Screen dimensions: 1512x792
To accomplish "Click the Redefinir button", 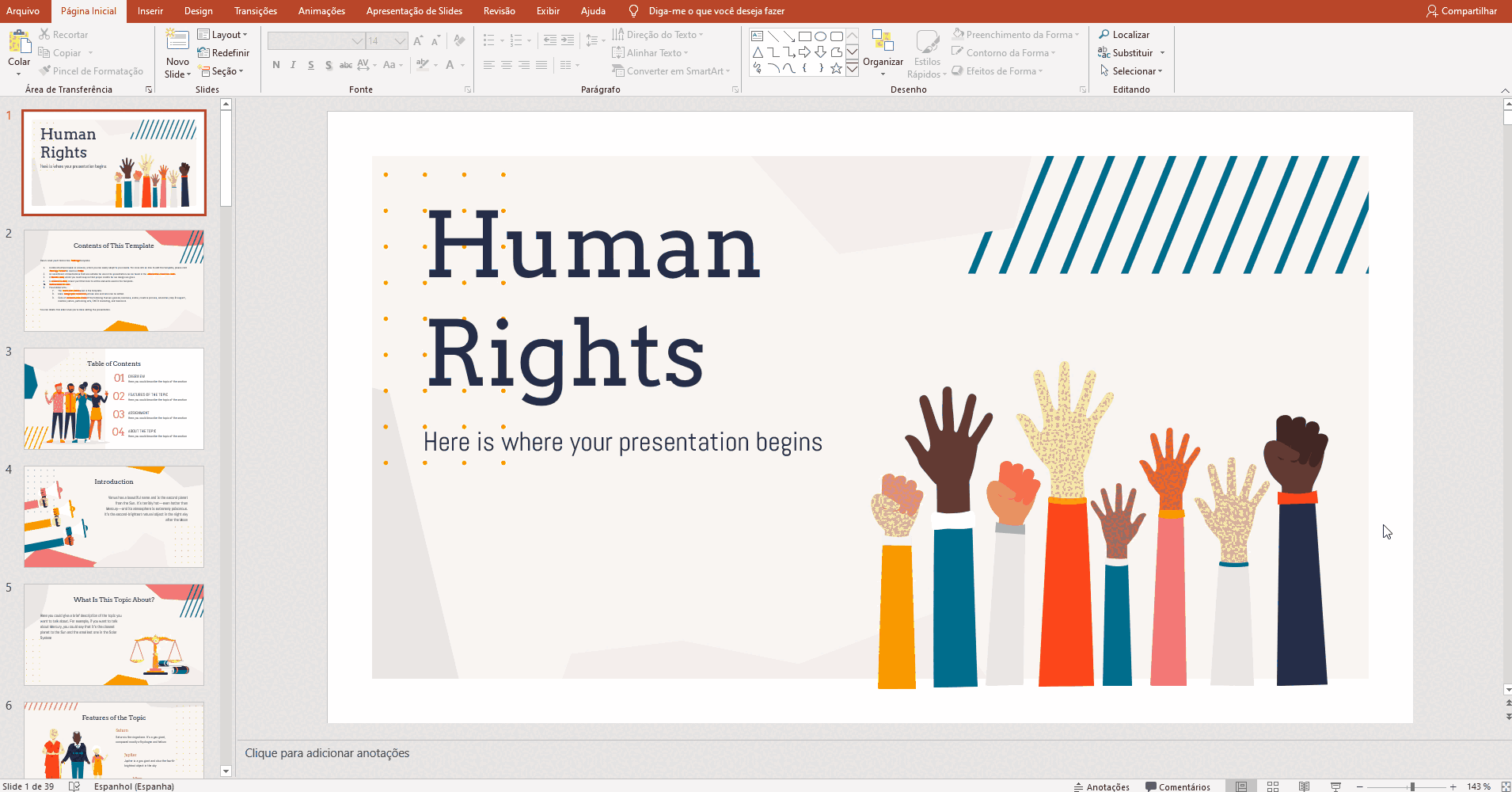I will point(223,53).
